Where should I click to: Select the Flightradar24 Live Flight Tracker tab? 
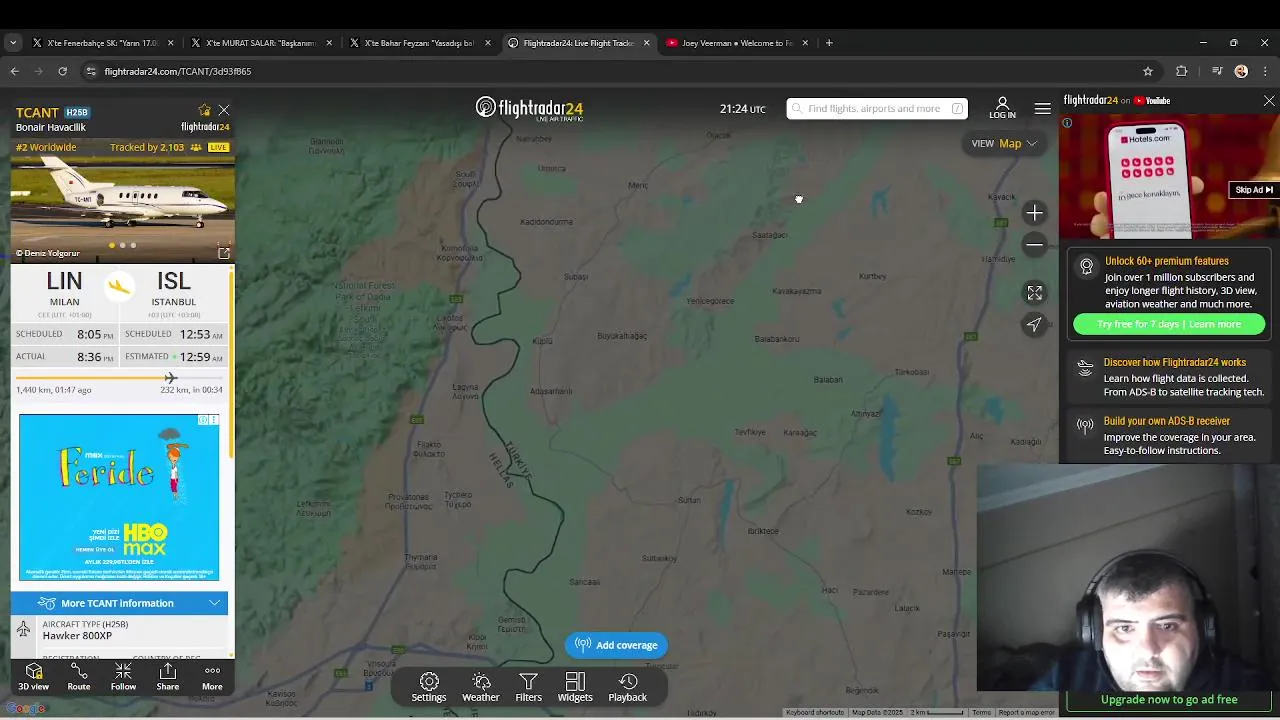tap(578, 43)
